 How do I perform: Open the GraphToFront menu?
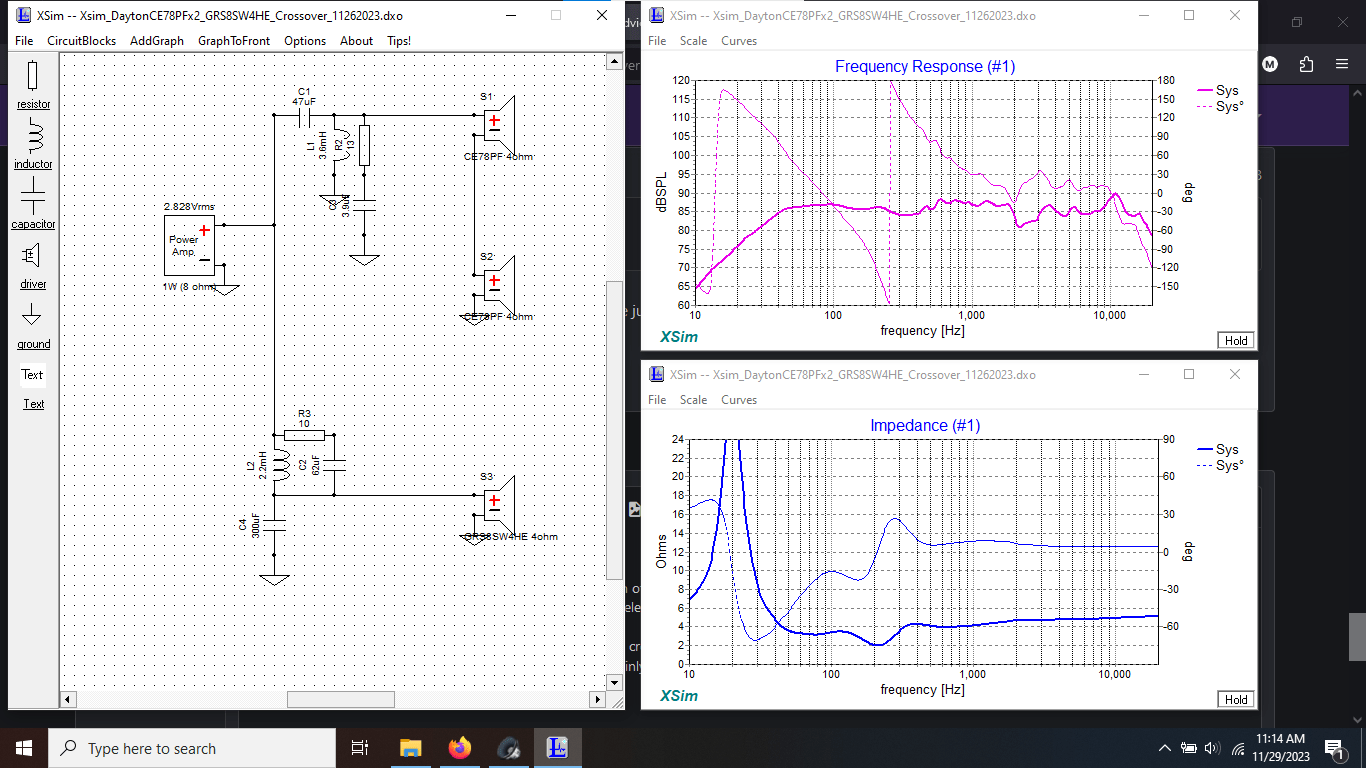[x=234, y=41]
